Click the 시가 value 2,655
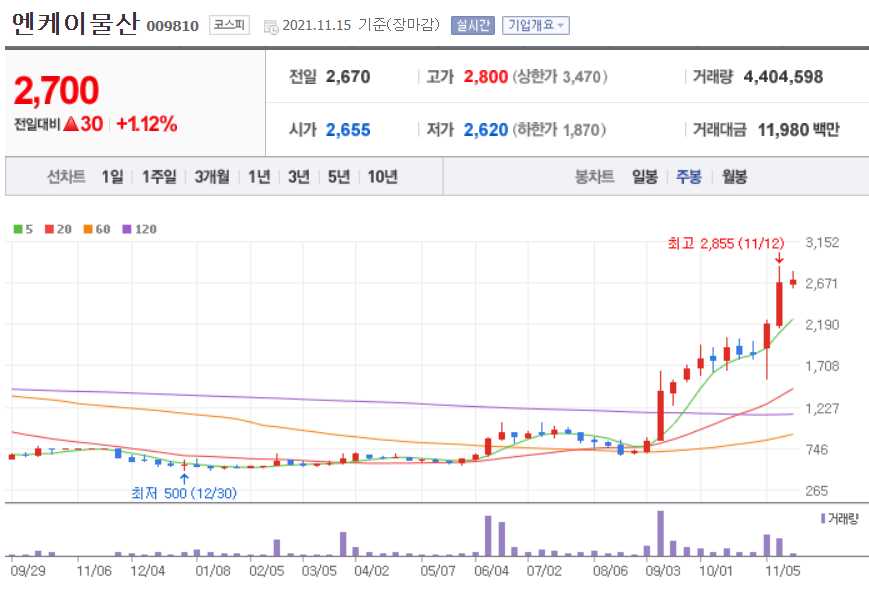The image size is (869, 590). point(348,130)
